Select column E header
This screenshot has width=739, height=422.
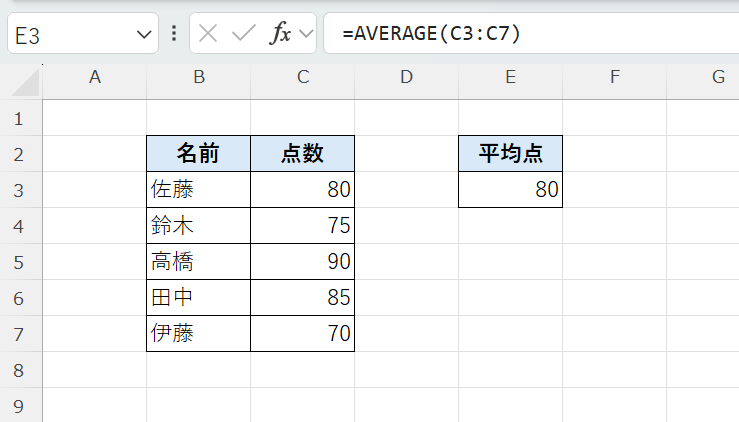point(510,77)
